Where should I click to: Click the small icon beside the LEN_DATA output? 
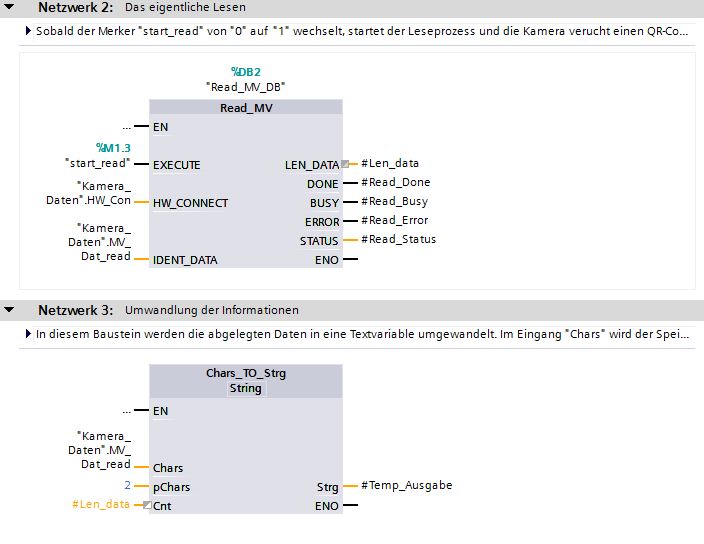click(x=345, y=164)
